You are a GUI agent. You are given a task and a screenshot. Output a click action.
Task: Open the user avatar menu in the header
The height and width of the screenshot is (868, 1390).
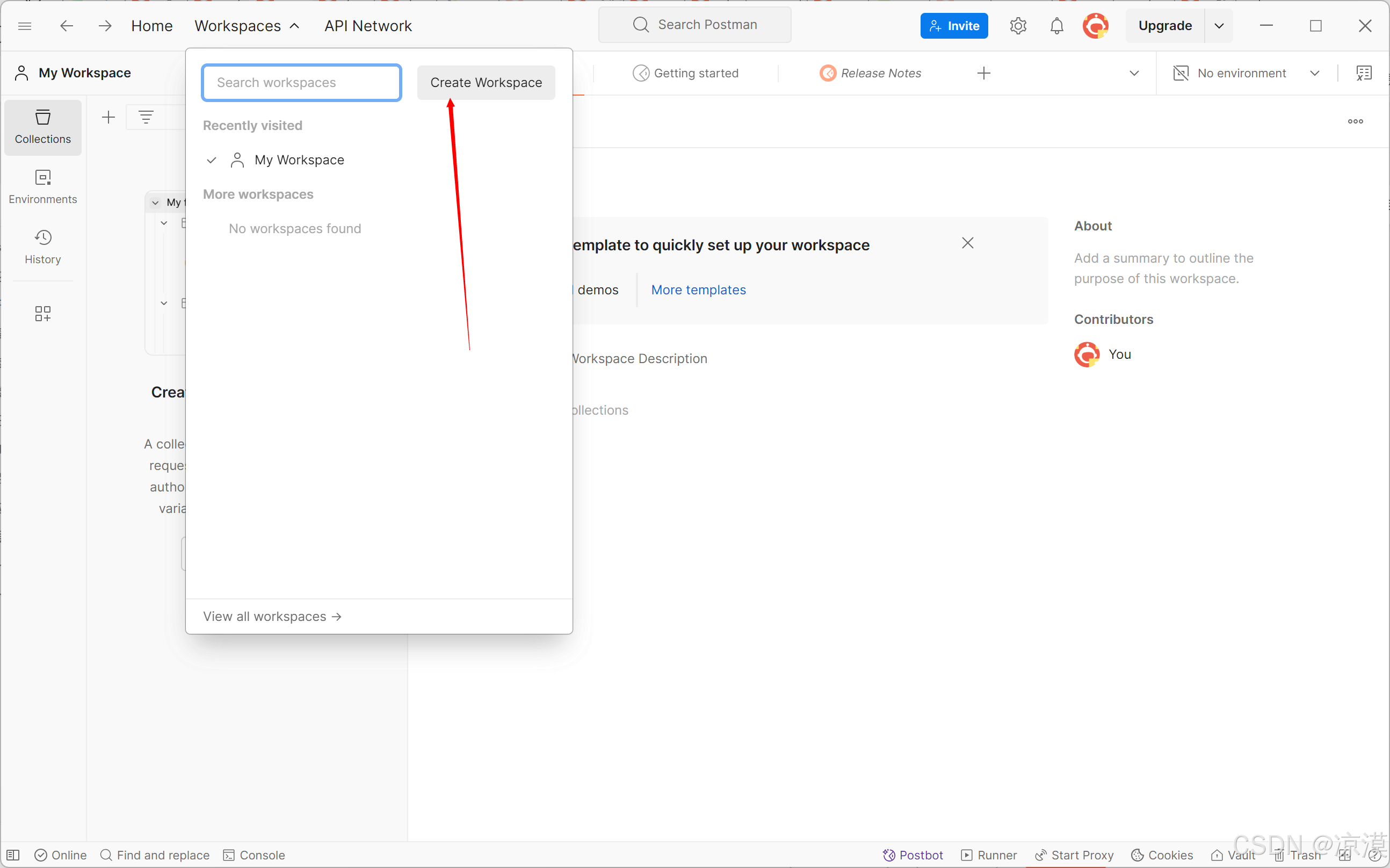point(1095,26)
